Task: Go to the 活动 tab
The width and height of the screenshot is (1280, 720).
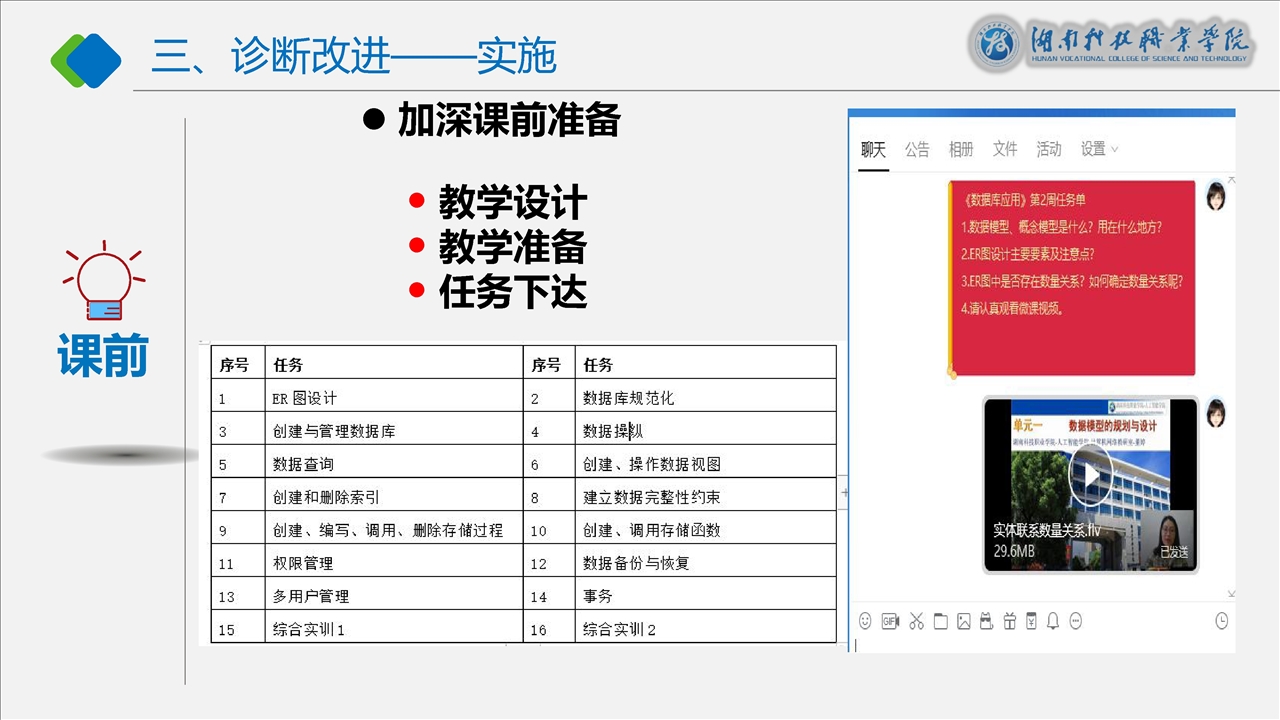Action: pyautogui.click(x=1049, y=149)
